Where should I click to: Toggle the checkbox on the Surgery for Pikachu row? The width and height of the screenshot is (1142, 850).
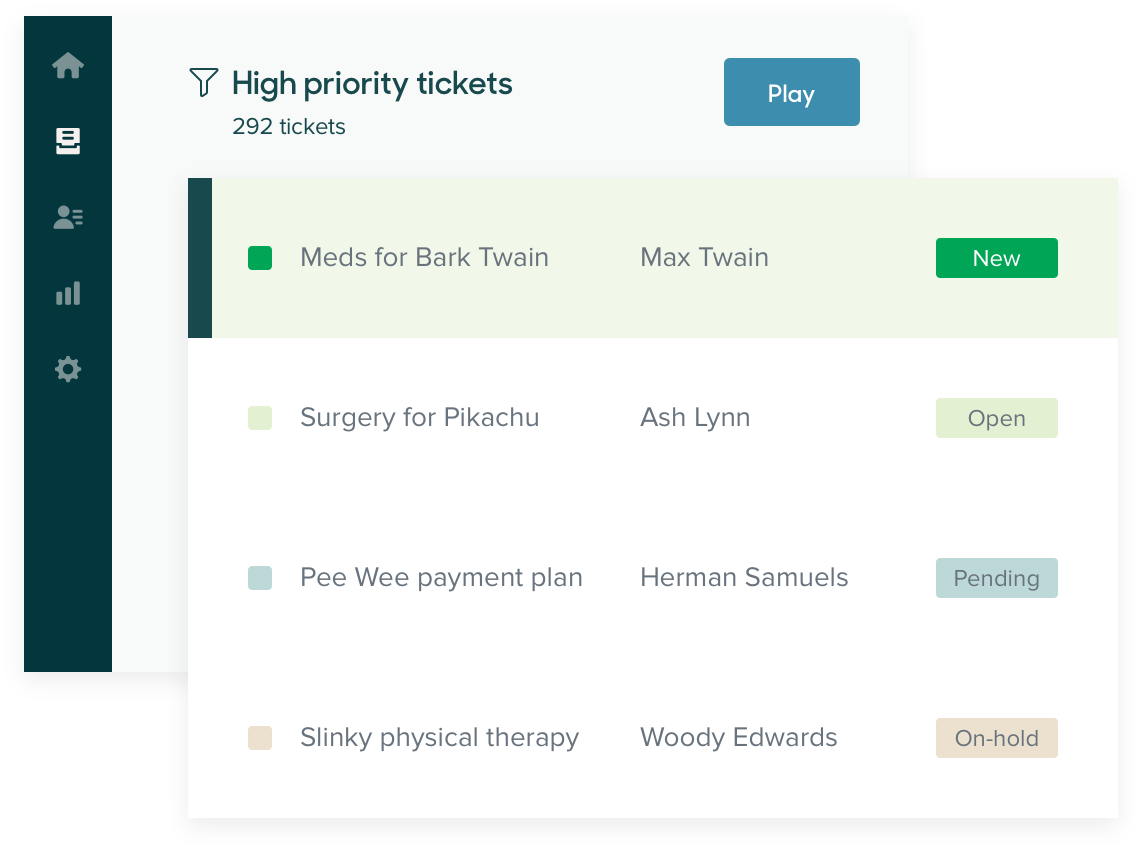(x=259, y=418)
